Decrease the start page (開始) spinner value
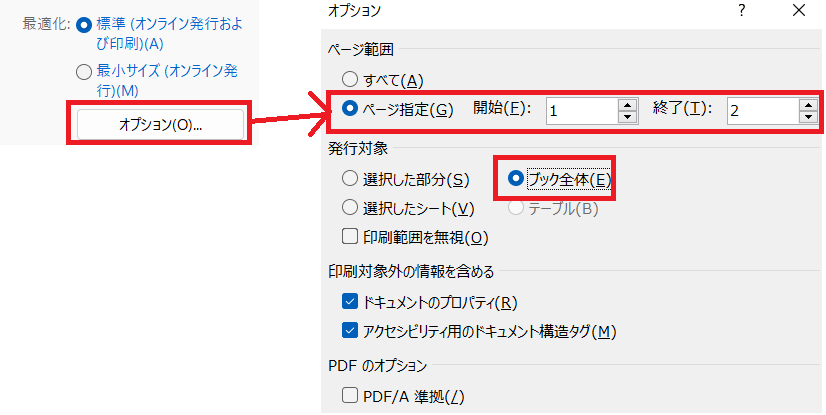826x415 pixels. (627, 116)
